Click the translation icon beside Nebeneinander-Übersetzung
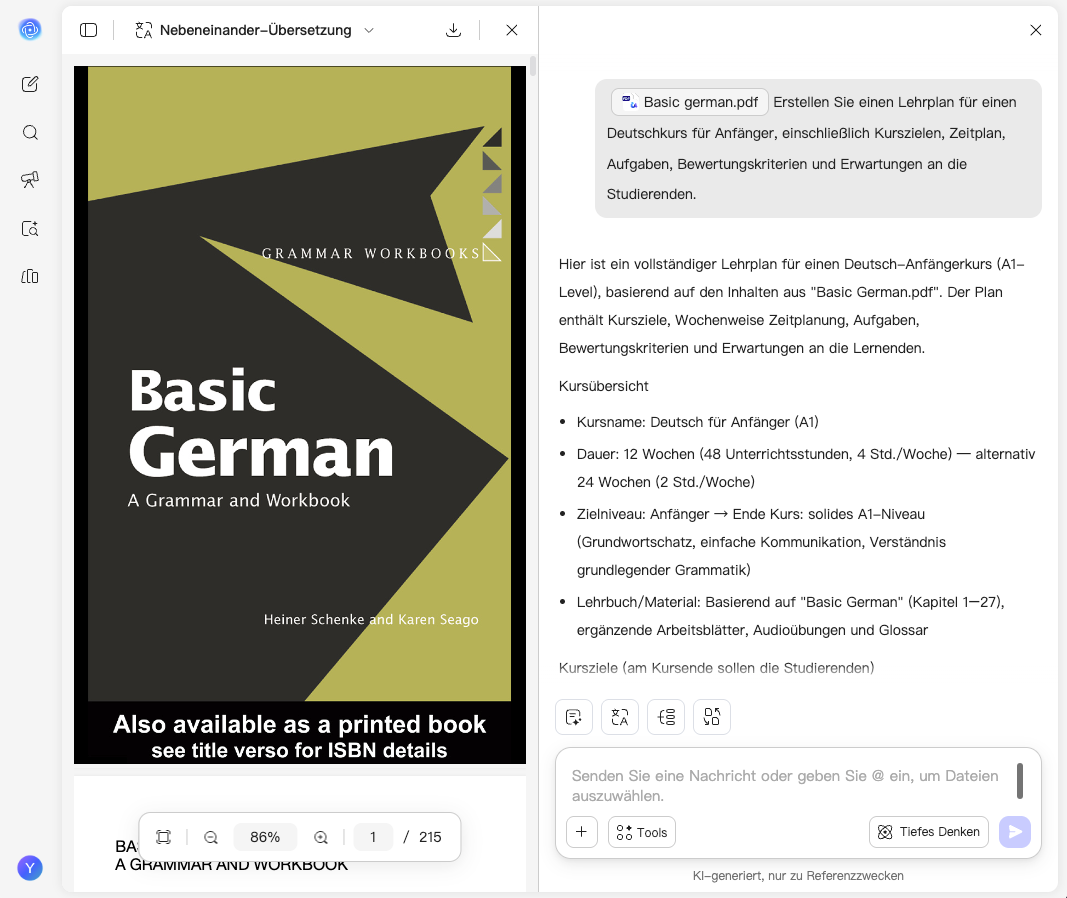Image resolution: width=1067 pixels, height=898 pixels. coord(144,30)
